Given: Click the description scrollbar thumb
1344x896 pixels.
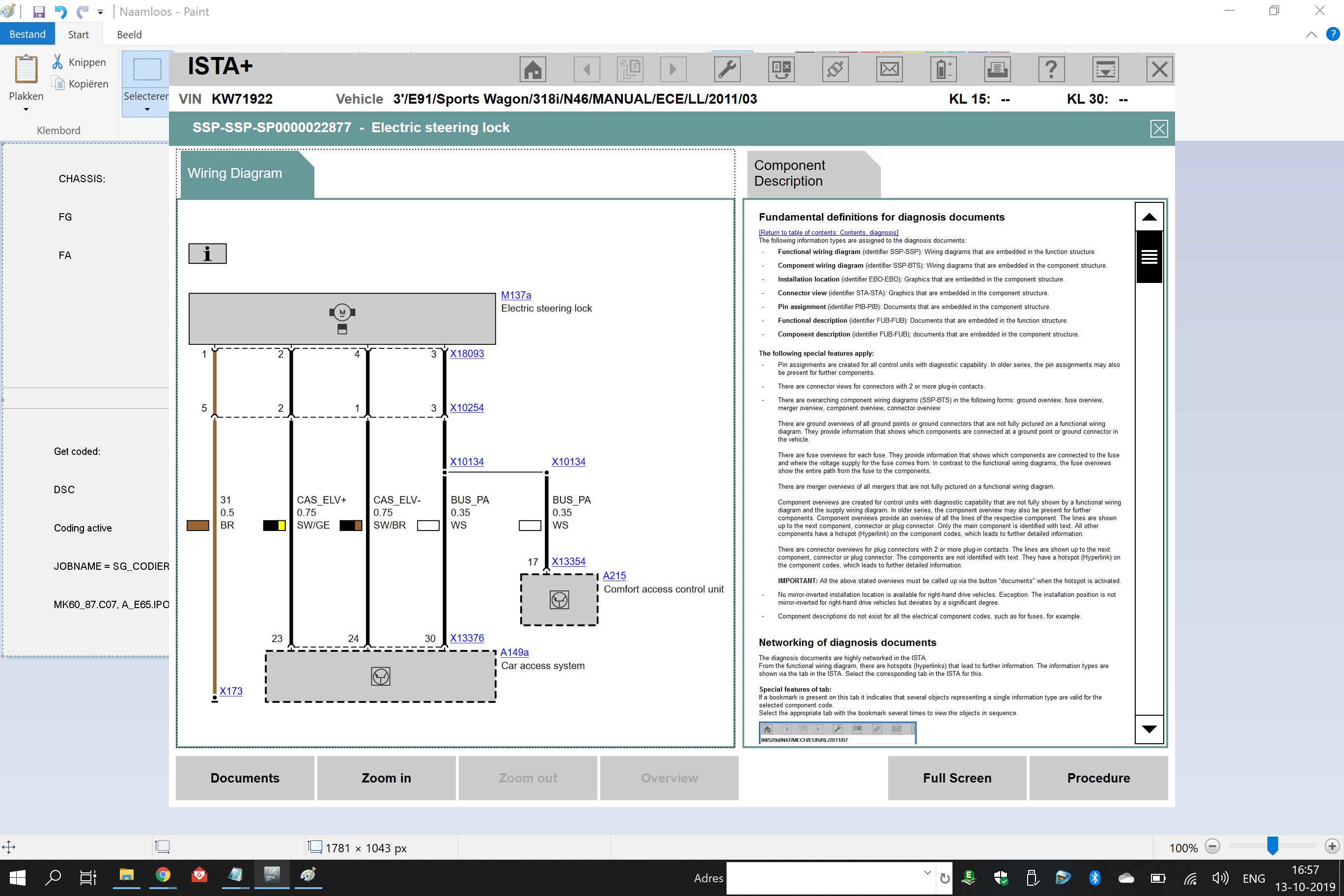Looking at the screenshot, I should point(1149,257).
